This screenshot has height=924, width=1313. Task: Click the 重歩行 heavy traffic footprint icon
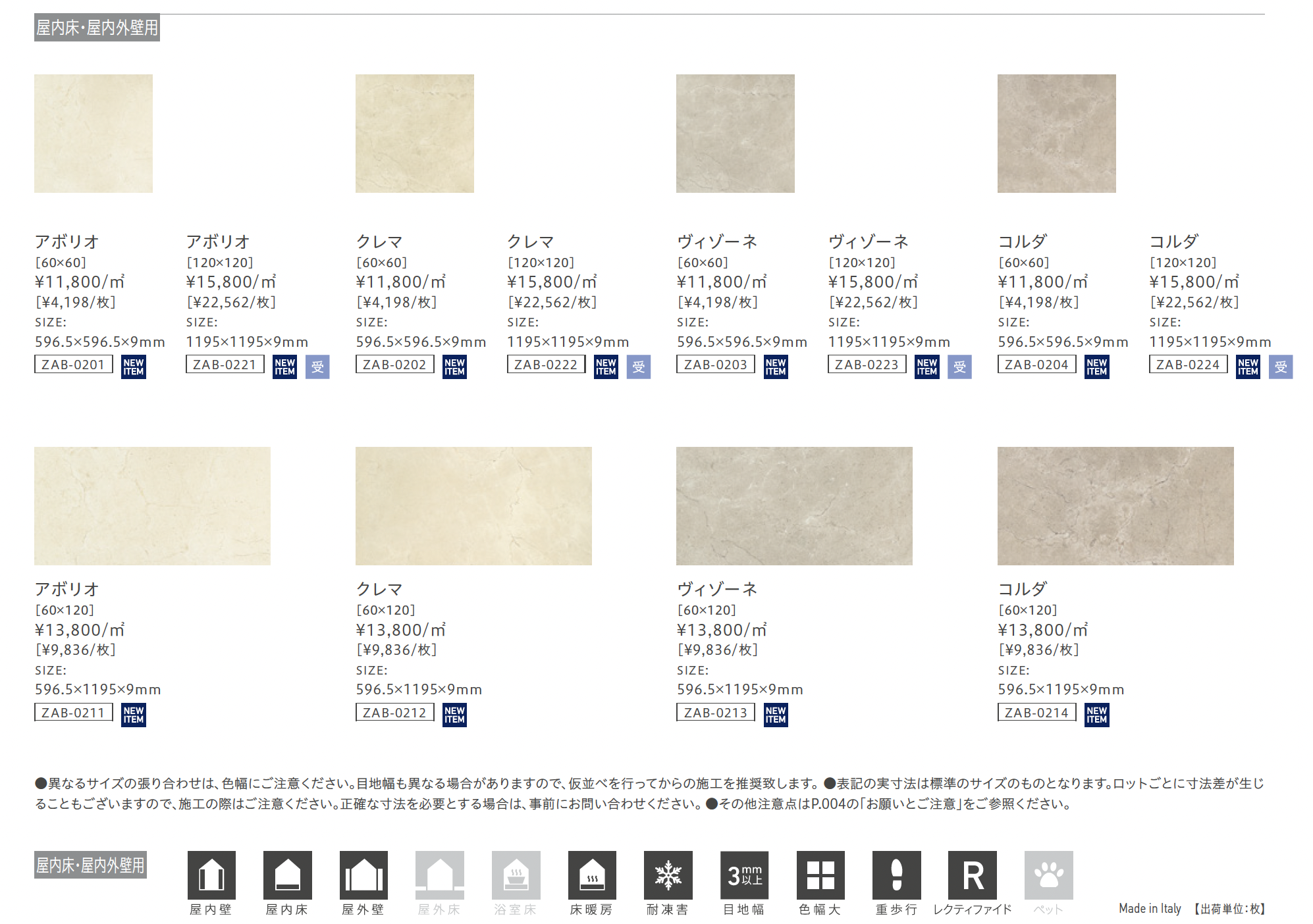point(896,875)
